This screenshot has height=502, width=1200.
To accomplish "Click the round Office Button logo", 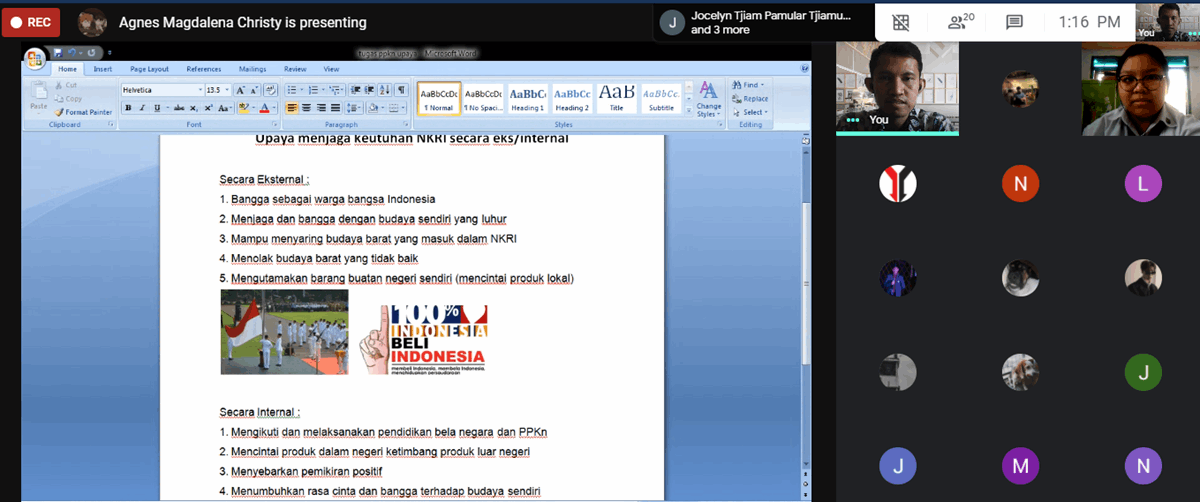I will pyautogui.click(x=35, y=58).
